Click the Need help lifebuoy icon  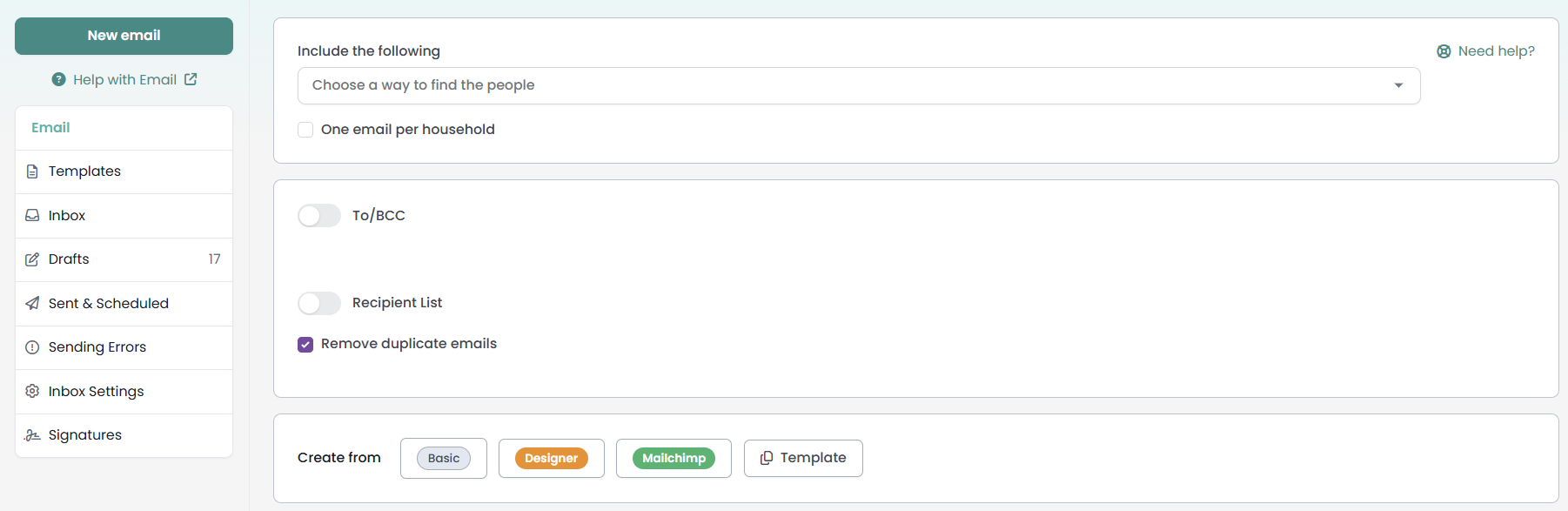pos(1444,51)
